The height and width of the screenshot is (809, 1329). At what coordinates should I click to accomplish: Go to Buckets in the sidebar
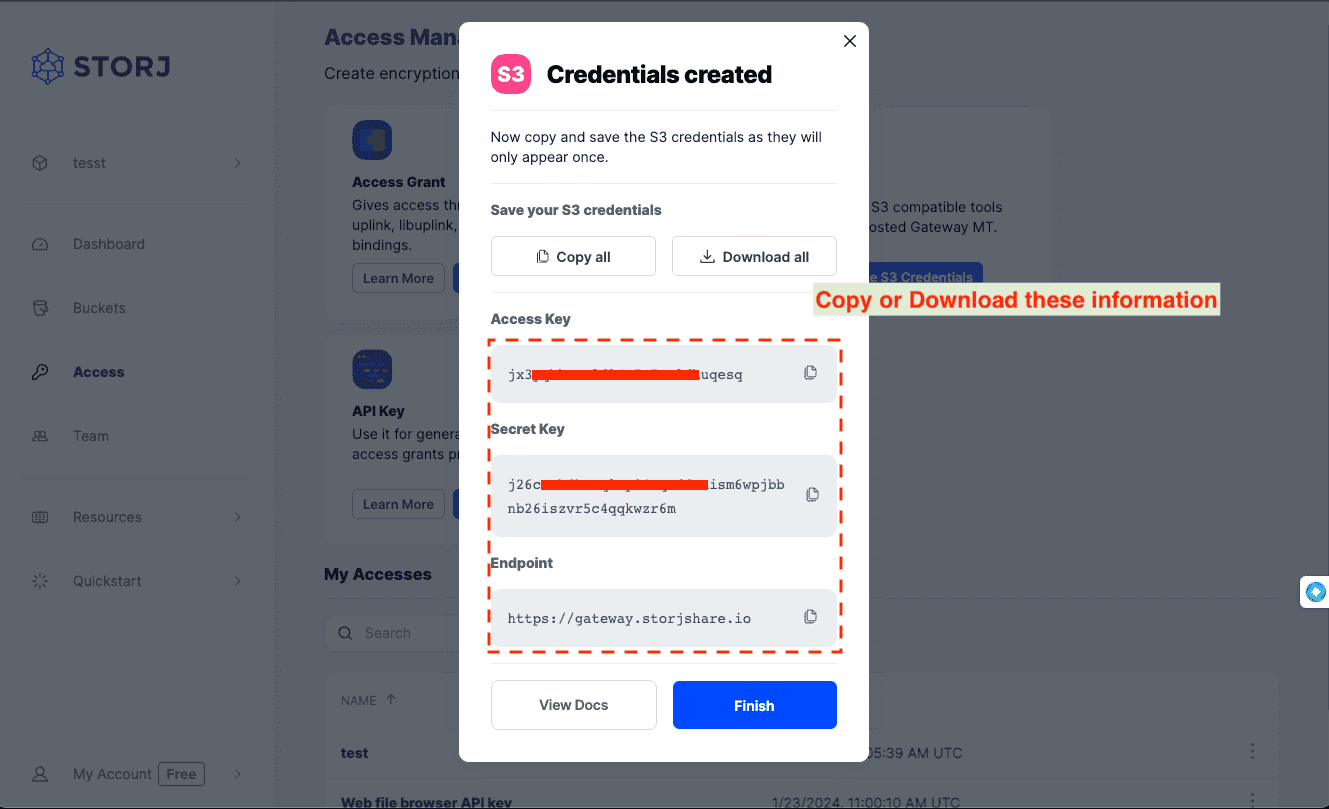pyautogui.click(x=99, y=308)
